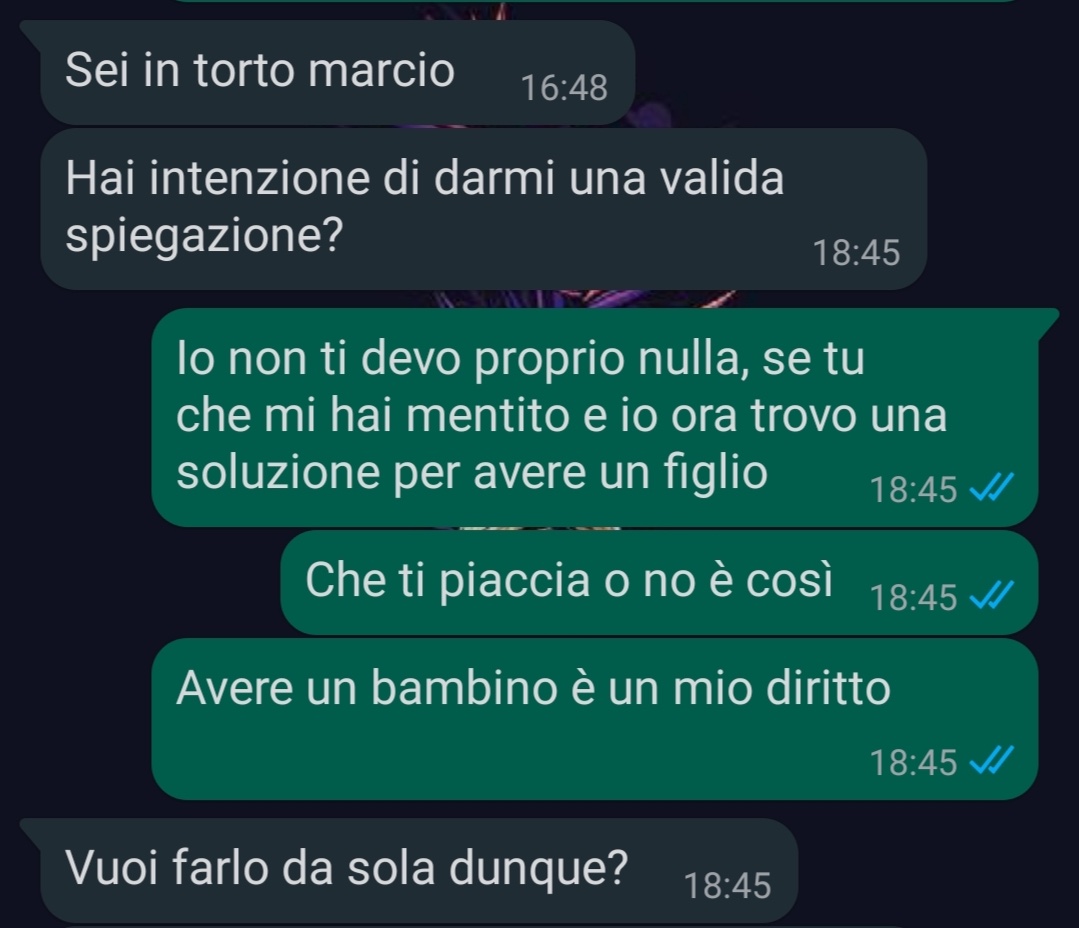Select the 'Che ti piaccia o no è così' message
The height and width of the screenshot is (928, 1079).
[x=659, y=582]
